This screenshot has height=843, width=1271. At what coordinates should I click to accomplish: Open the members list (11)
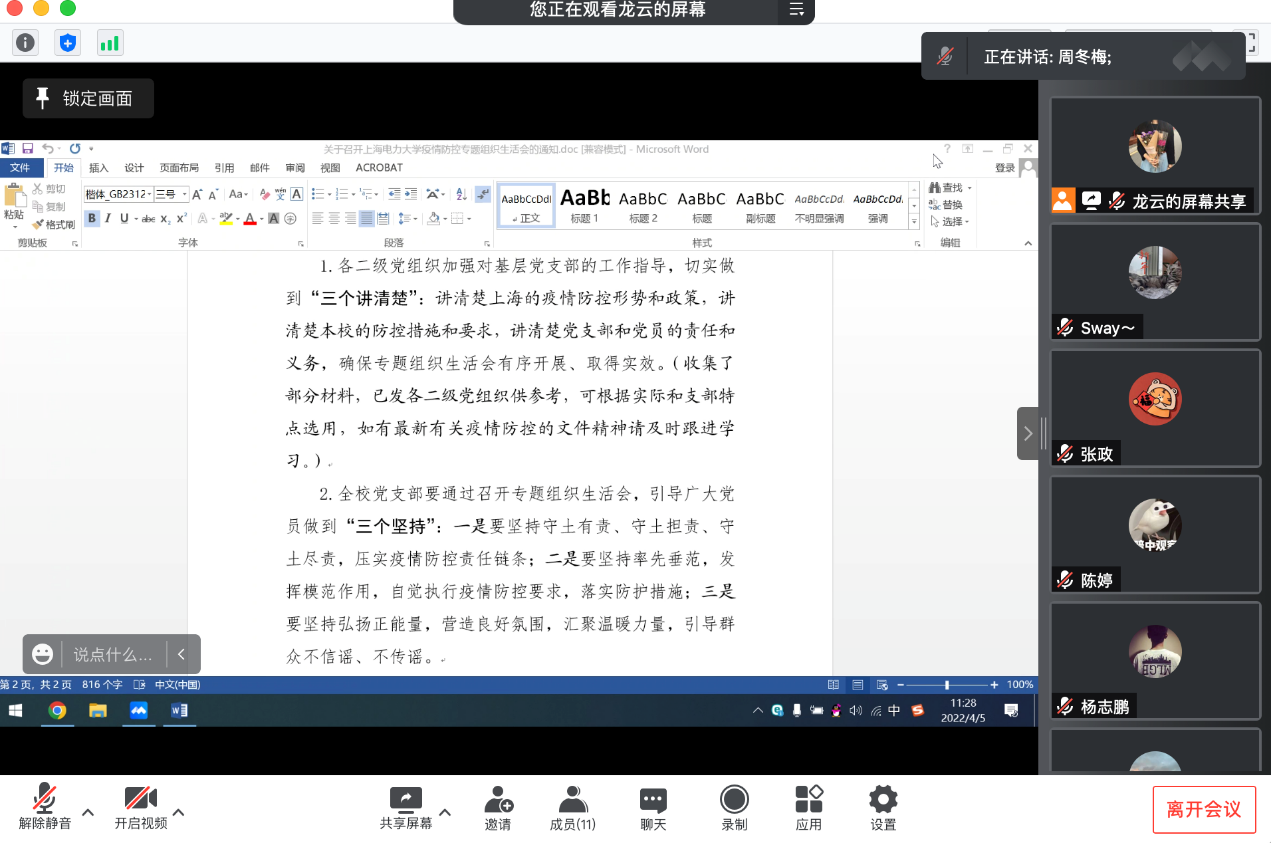(x=573, y=807)
